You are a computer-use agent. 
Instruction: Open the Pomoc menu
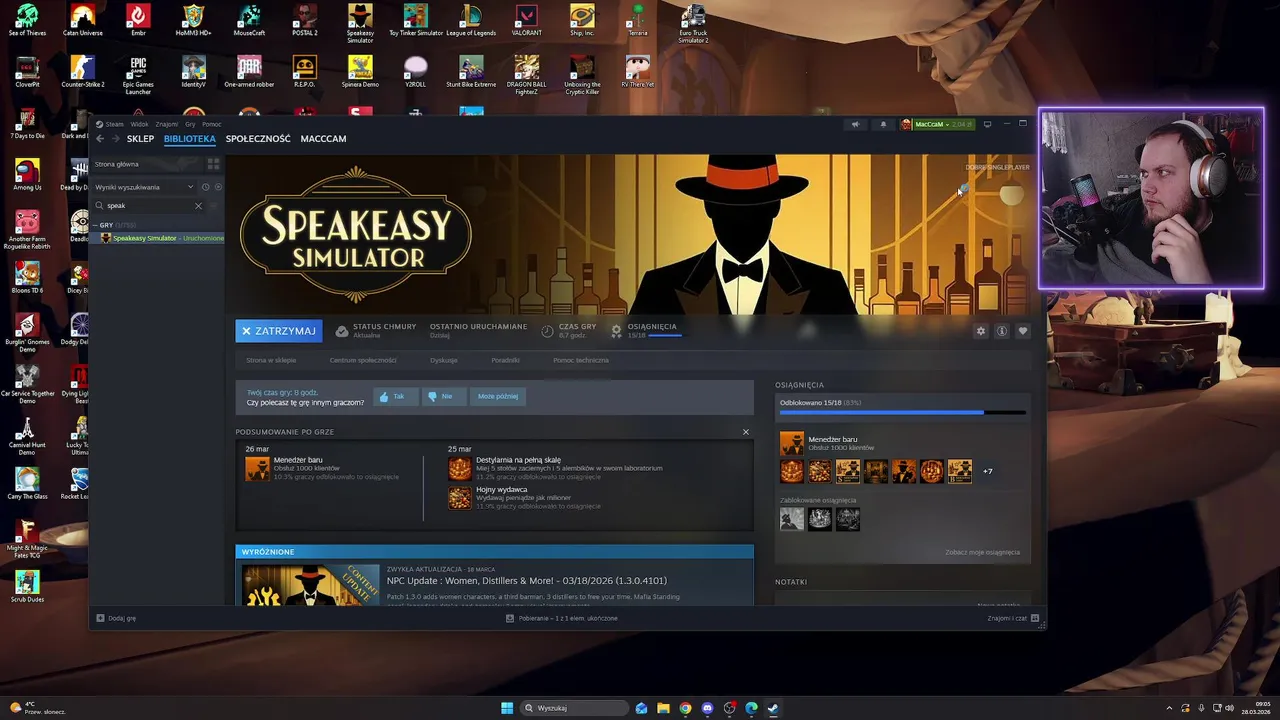pos(211,124)
